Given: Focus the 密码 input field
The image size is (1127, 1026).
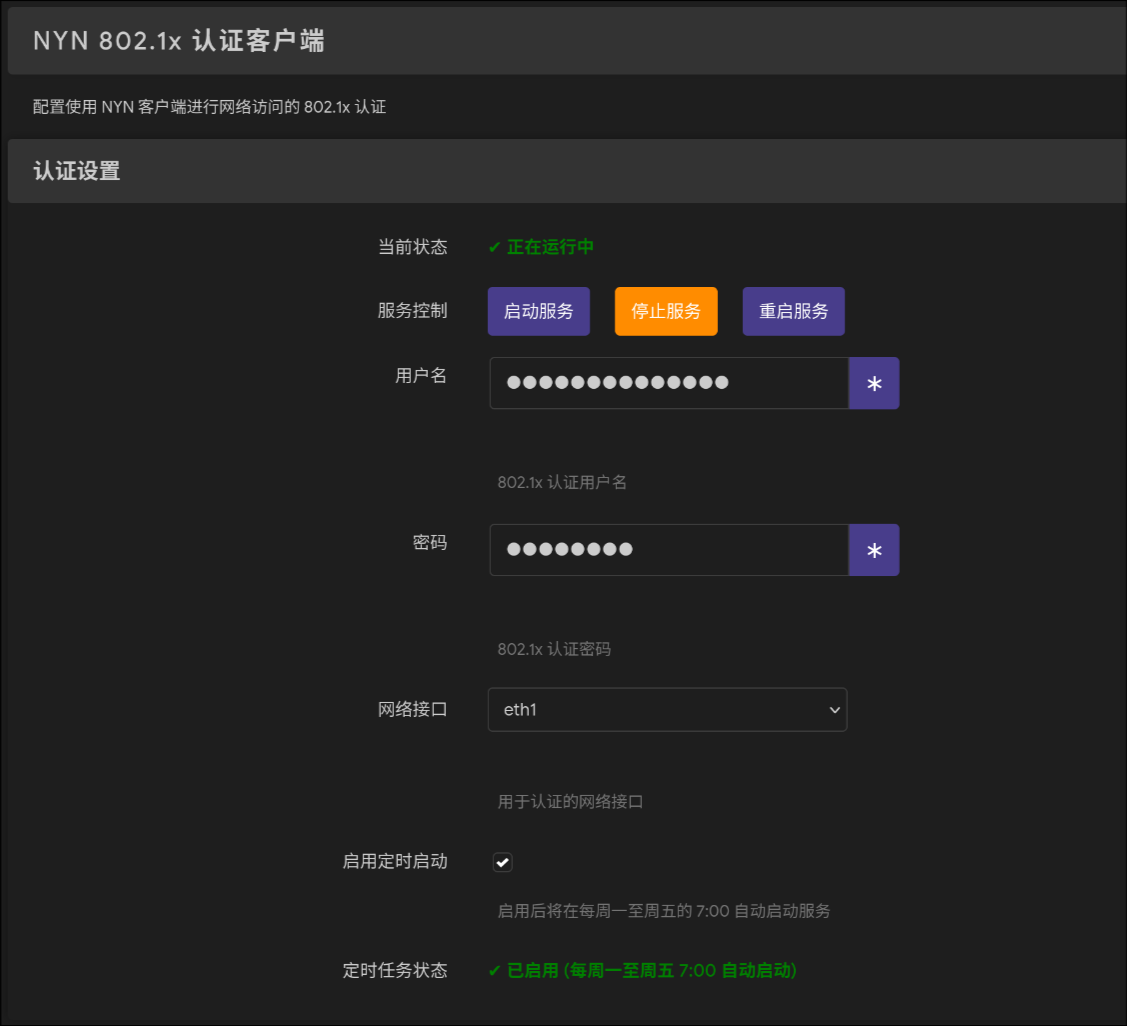Looking at the screenshot, I should click(668, 550).
